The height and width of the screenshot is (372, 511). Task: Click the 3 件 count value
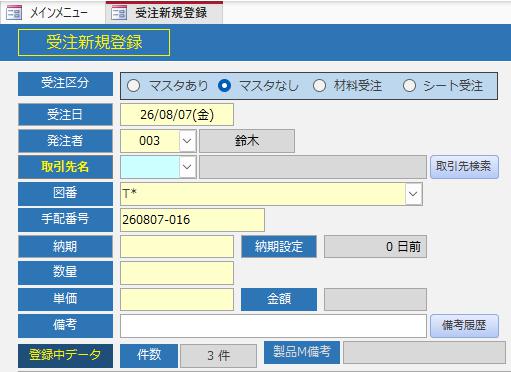(218, 355)
